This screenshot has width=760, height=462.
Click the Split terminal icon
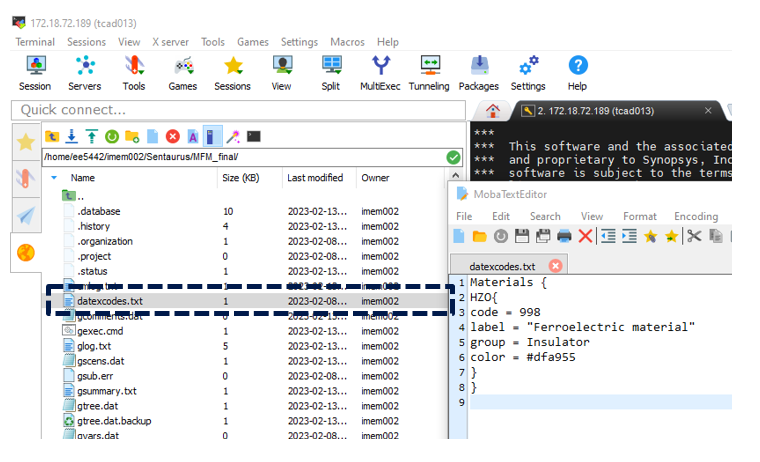tap(330, 72)
